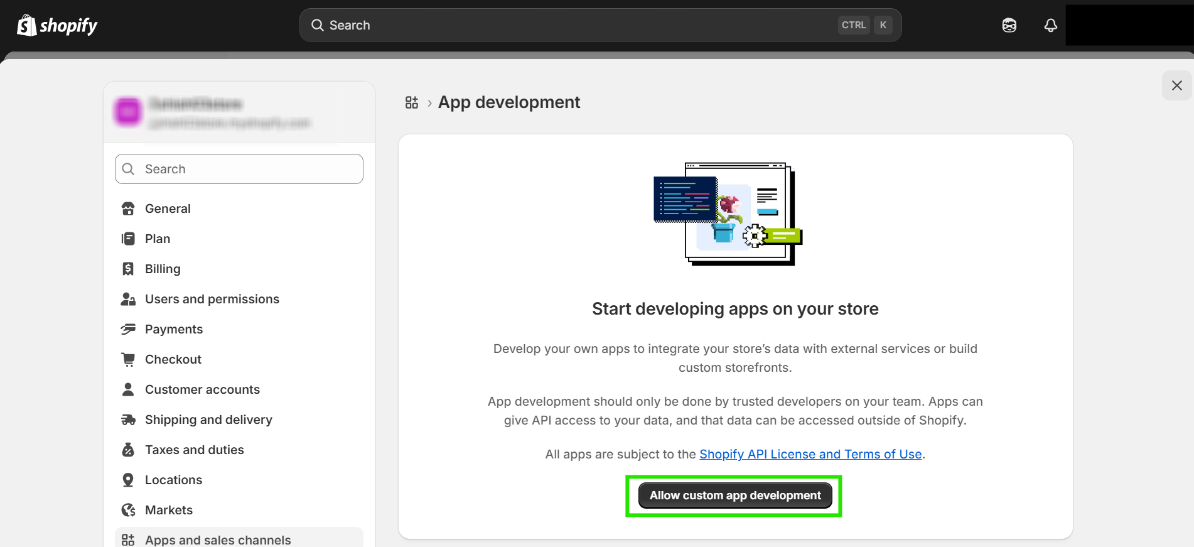Click the Checkout cart icon

pyautogui.click(x=128, y=359)
